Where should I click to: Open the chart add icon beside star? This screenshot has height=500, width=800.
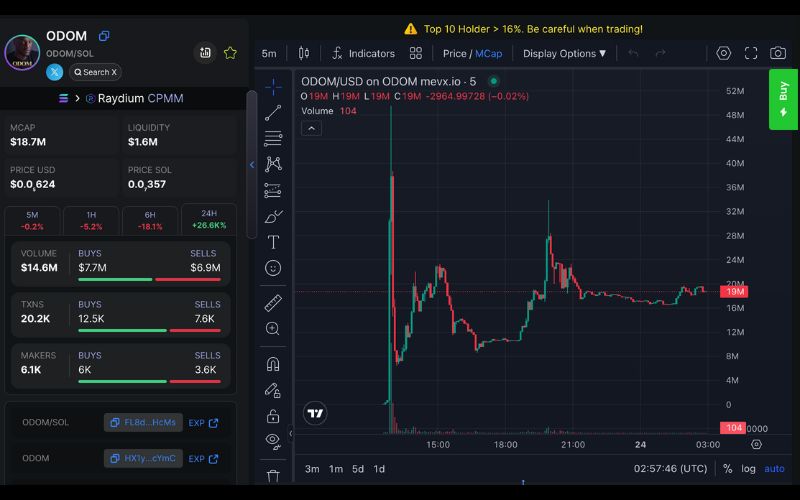click(x=205, y=53)
